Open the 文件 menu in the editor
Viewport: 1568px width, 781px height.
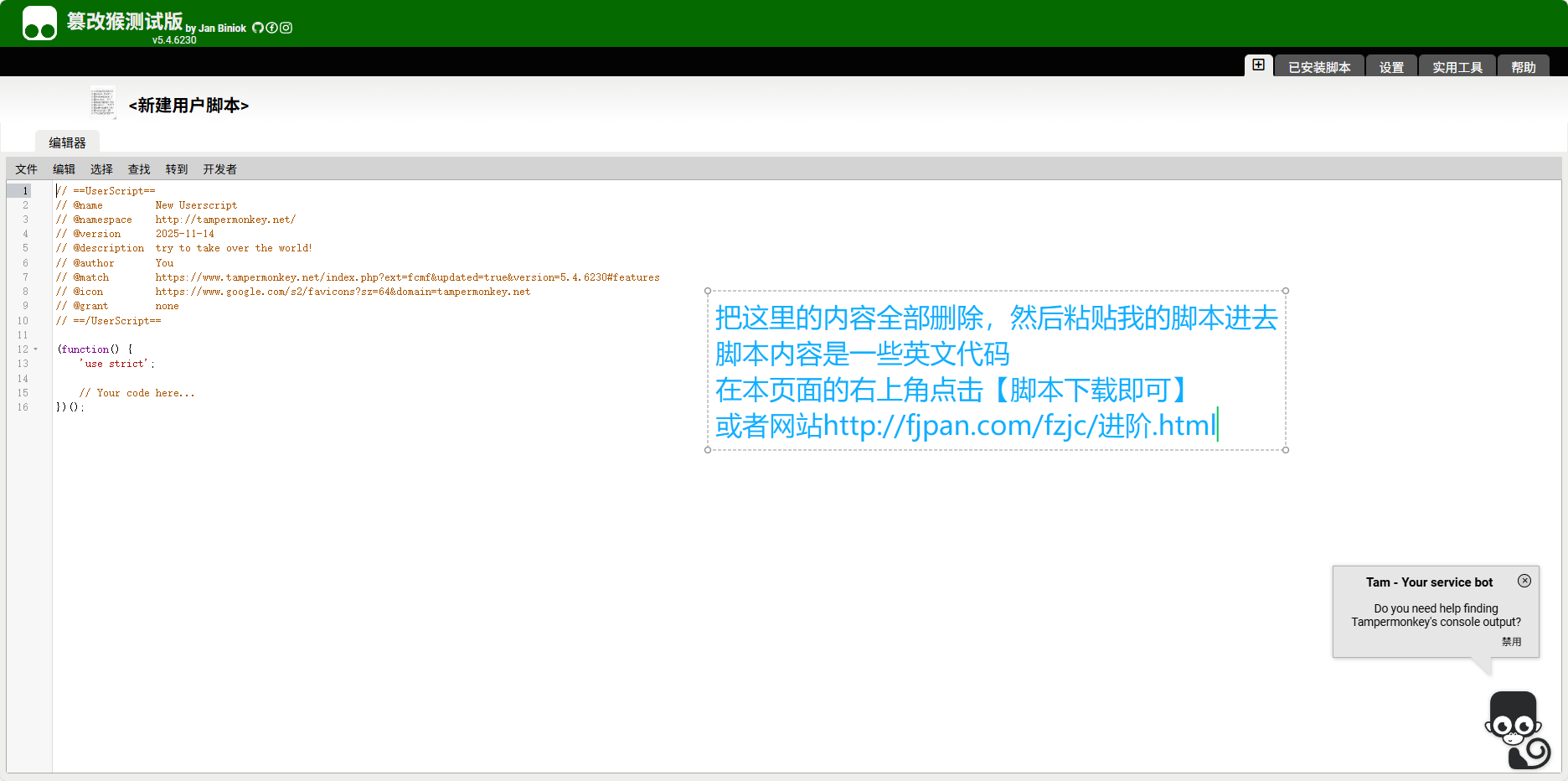click(x=26, y=168)
